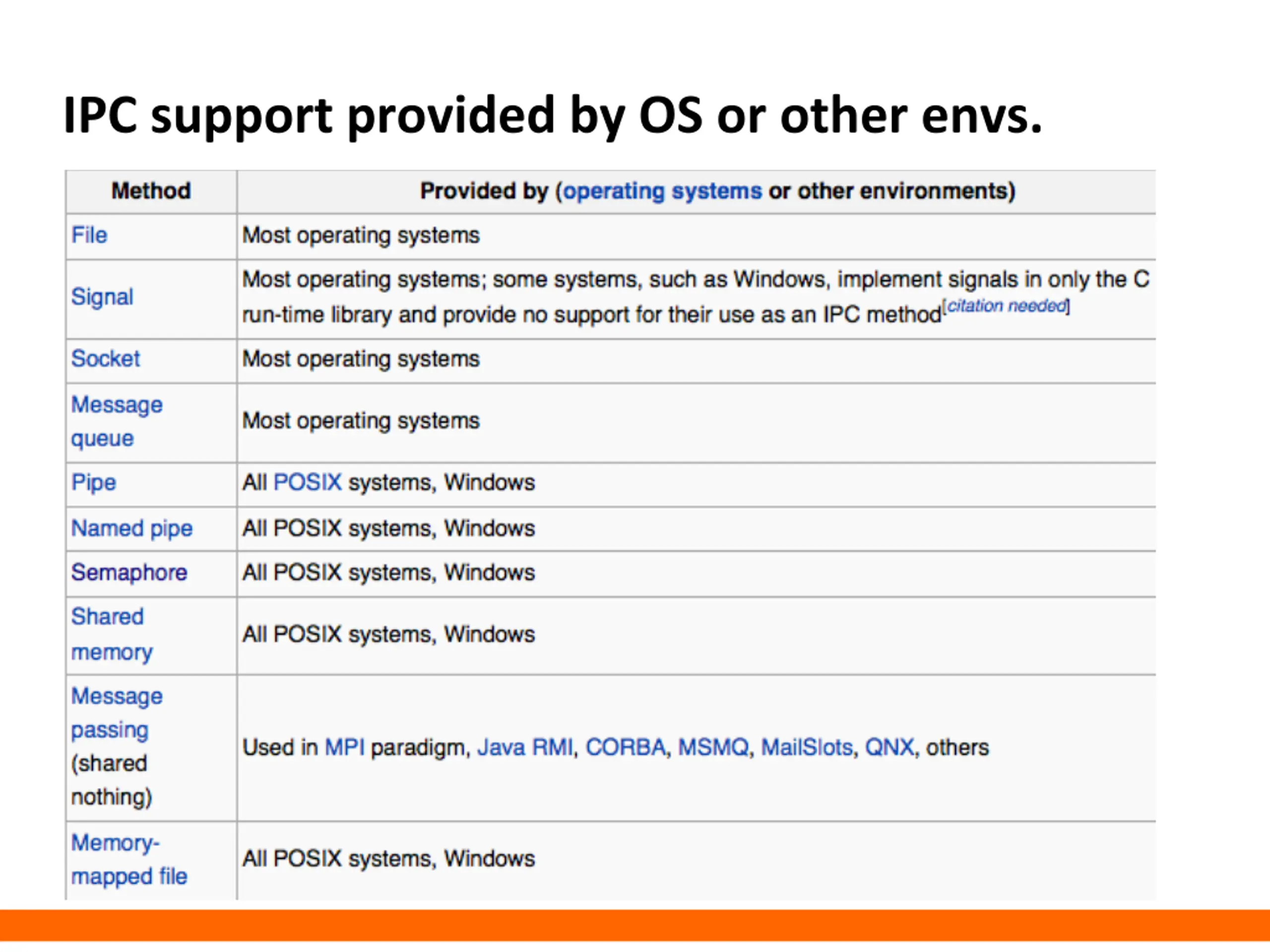Visit the Semaphore link
1270x952 pixels.
129,573
